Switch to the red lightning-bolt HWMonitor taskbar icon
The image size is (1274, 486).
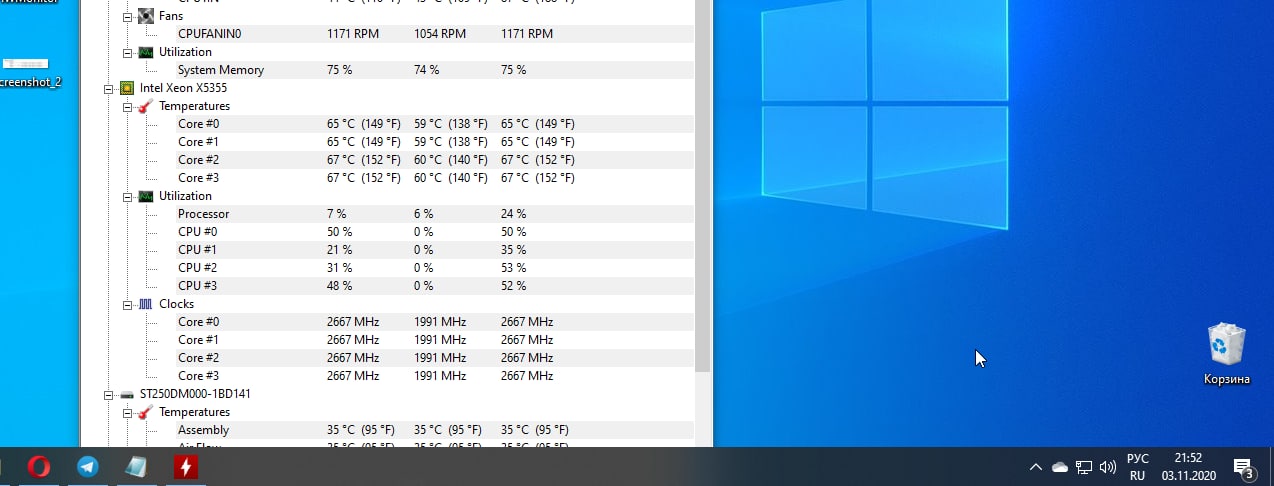(186, 467)
